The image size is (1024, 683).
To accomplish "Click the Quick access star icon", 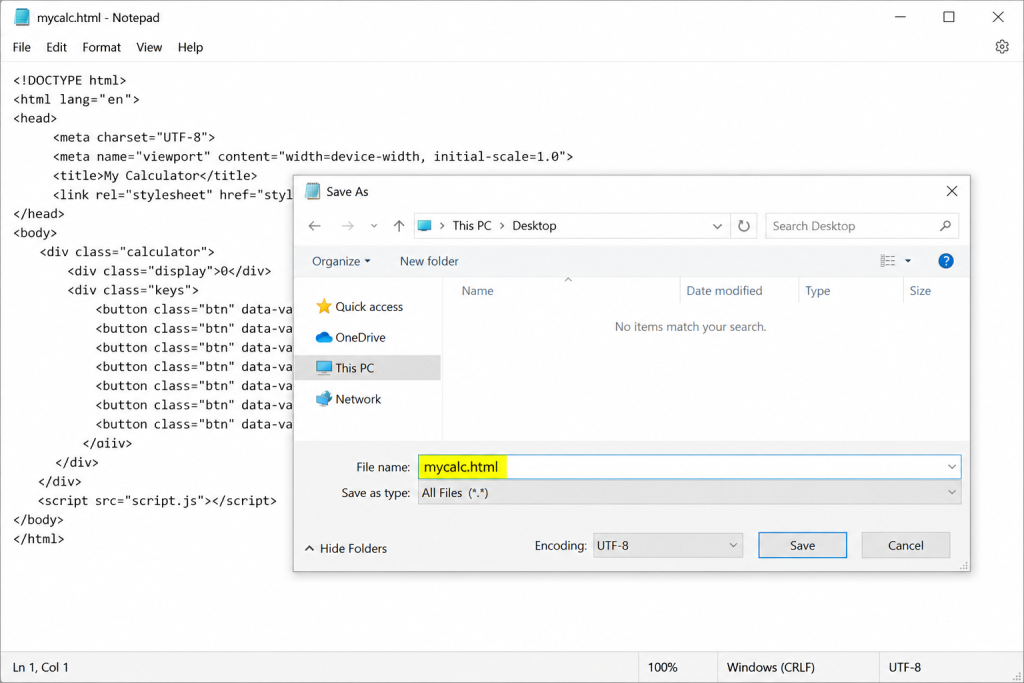I will 324,306.
